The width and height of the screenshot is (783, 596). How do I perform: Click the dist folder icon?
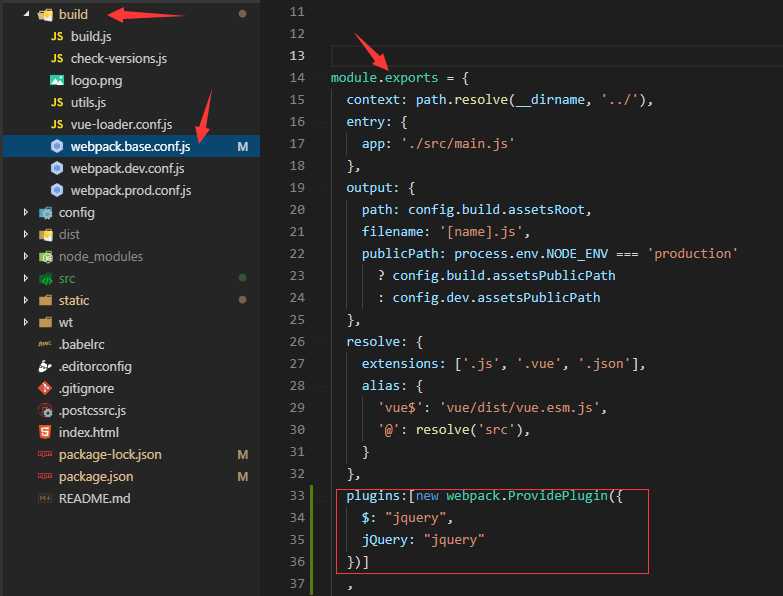[x=45, y=235]
